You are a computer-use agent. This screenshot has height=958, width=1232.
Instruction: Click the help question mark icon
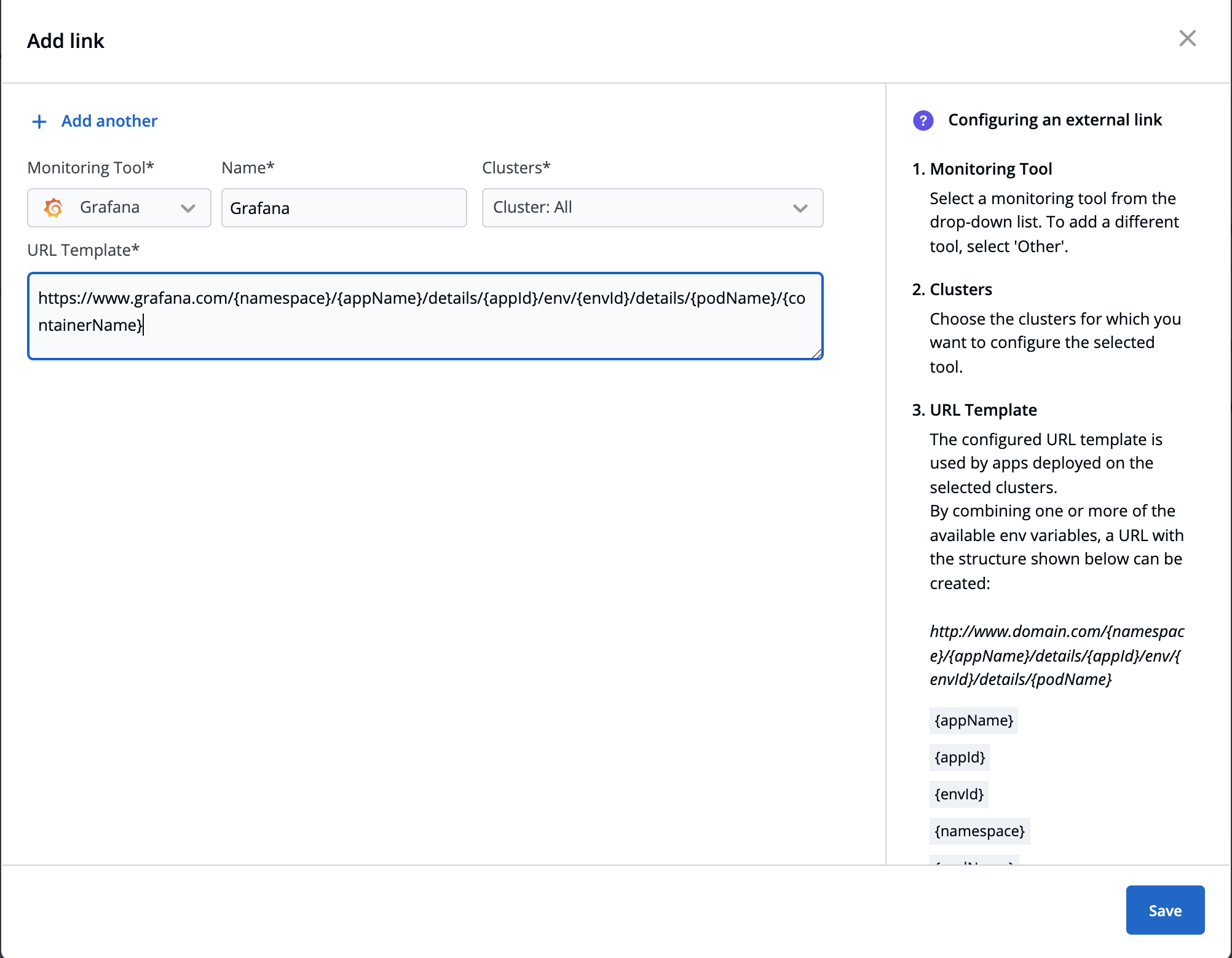tap(923, 121)
